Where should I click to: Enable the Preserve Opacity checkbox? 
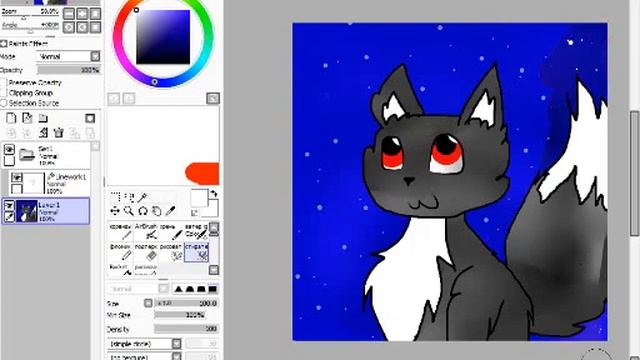[4, 82]
